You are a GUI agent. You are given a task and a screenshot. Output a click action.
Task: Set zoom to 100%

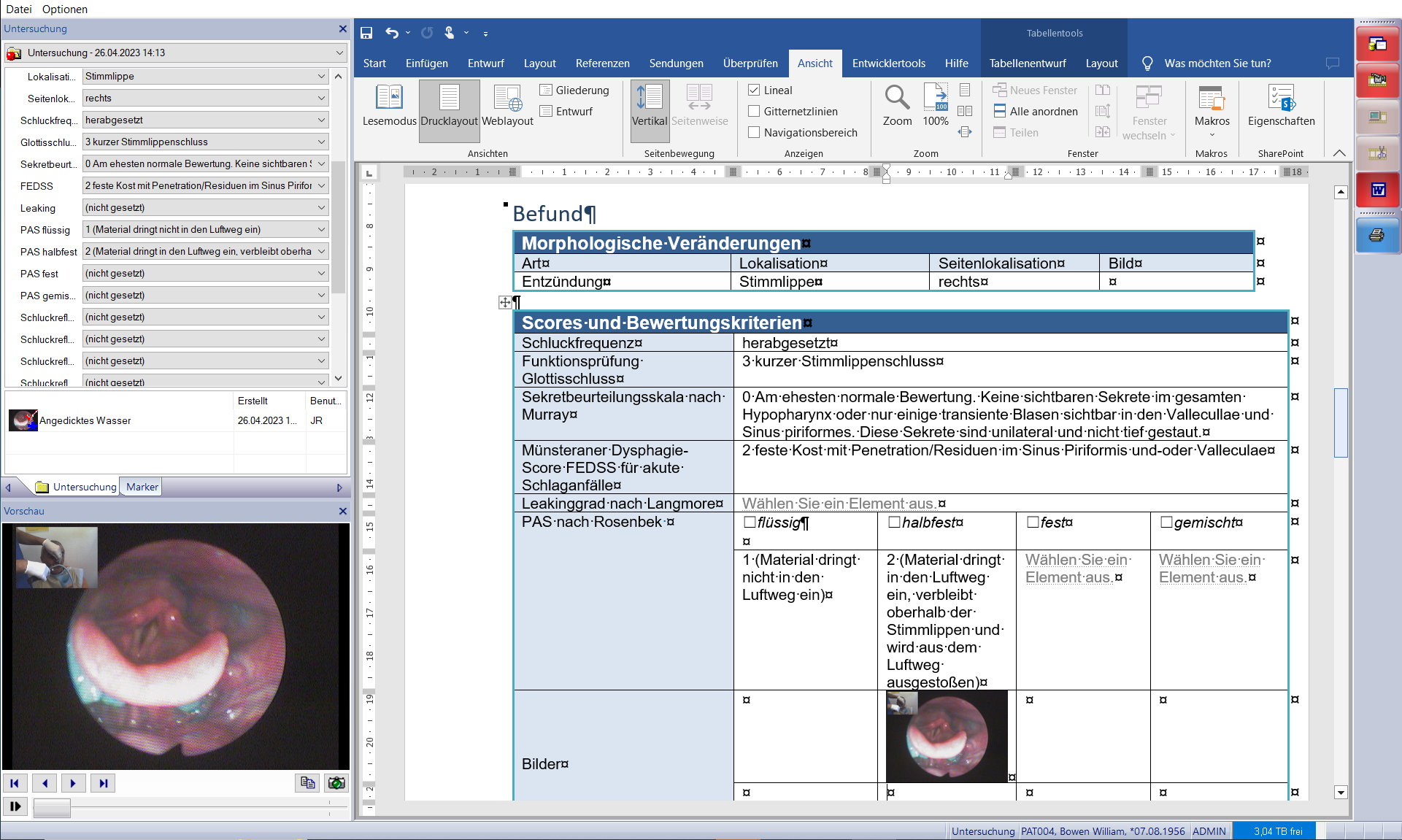[x=936, y=105]
